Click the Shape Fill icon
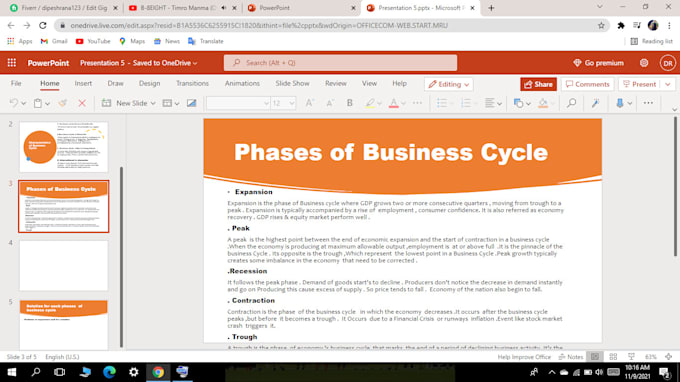 click(543, 103)
